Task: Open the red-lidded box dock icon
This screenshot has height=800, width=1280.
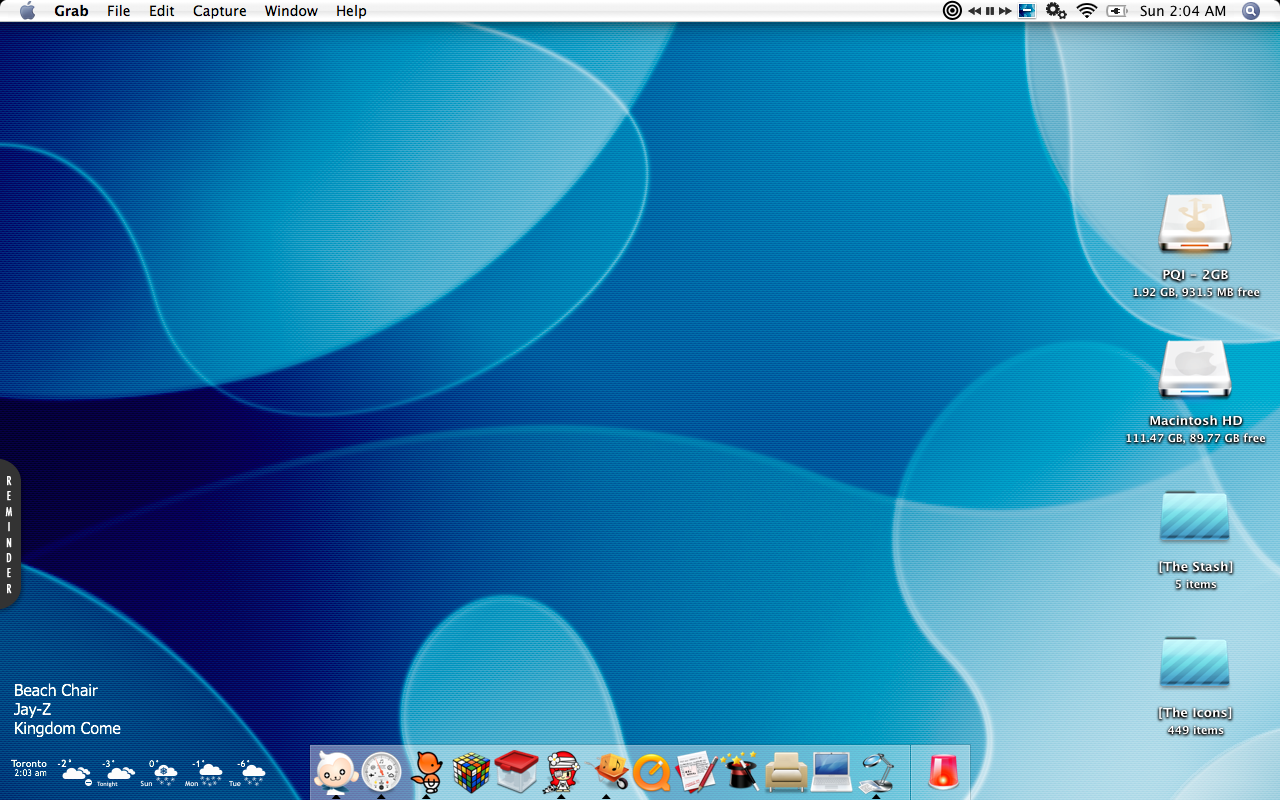Action: (516, 772)
